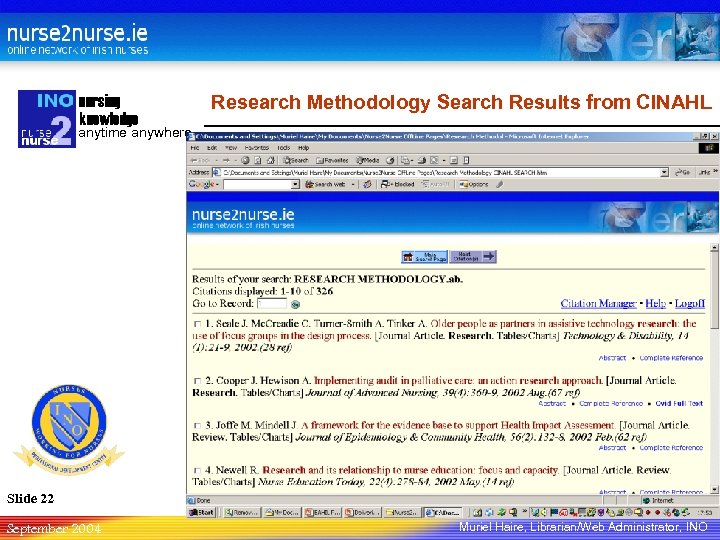Check the box for citation 4 Newell R.
The width and height of the screenshot is (720, 540).
click(x=197, y=470)
